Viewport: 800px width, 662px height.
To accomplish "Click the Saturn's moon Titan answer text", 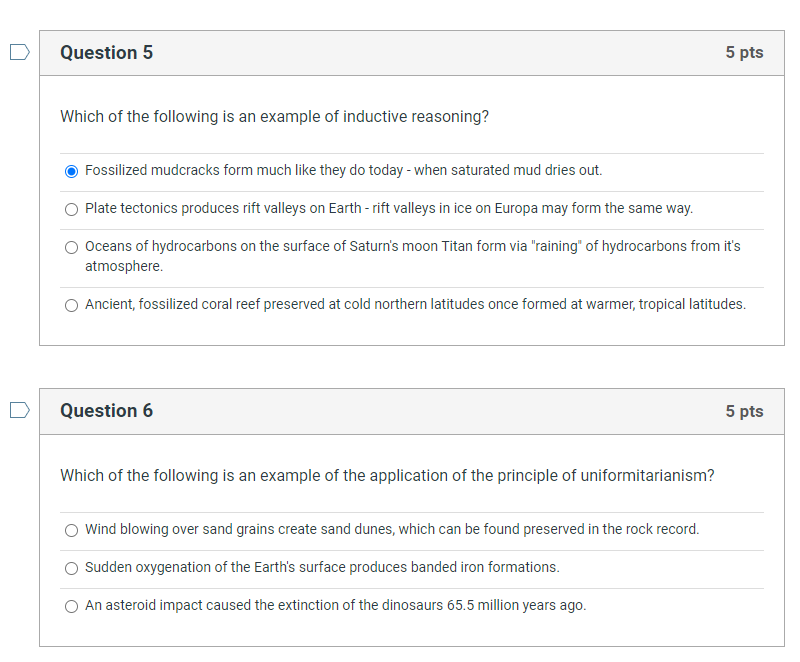I will 410,246.
